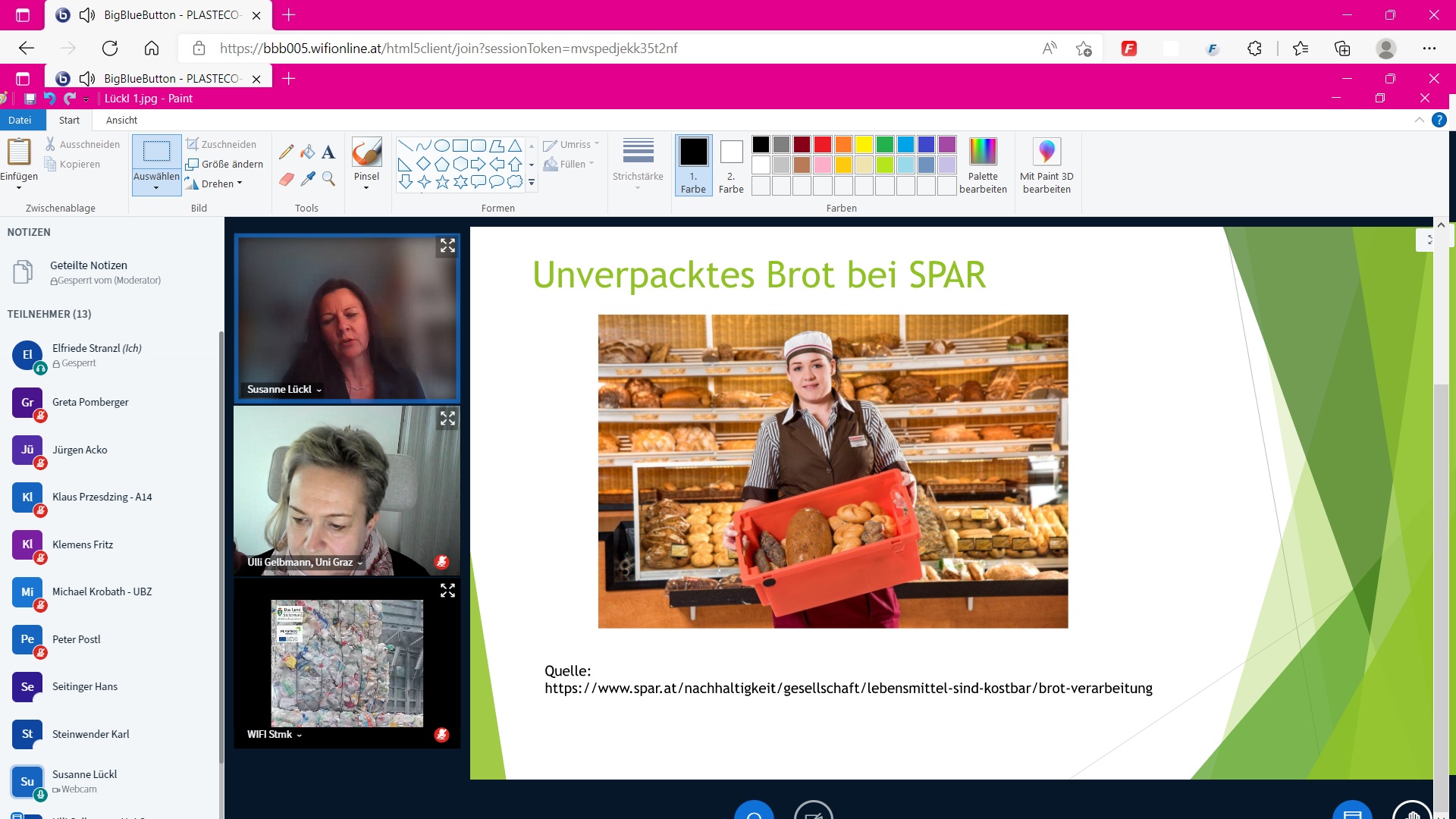Expand Ulli Gelbmann webcam to fullscreen
This screenshot has height=819, width=1456.
(447, 418)
